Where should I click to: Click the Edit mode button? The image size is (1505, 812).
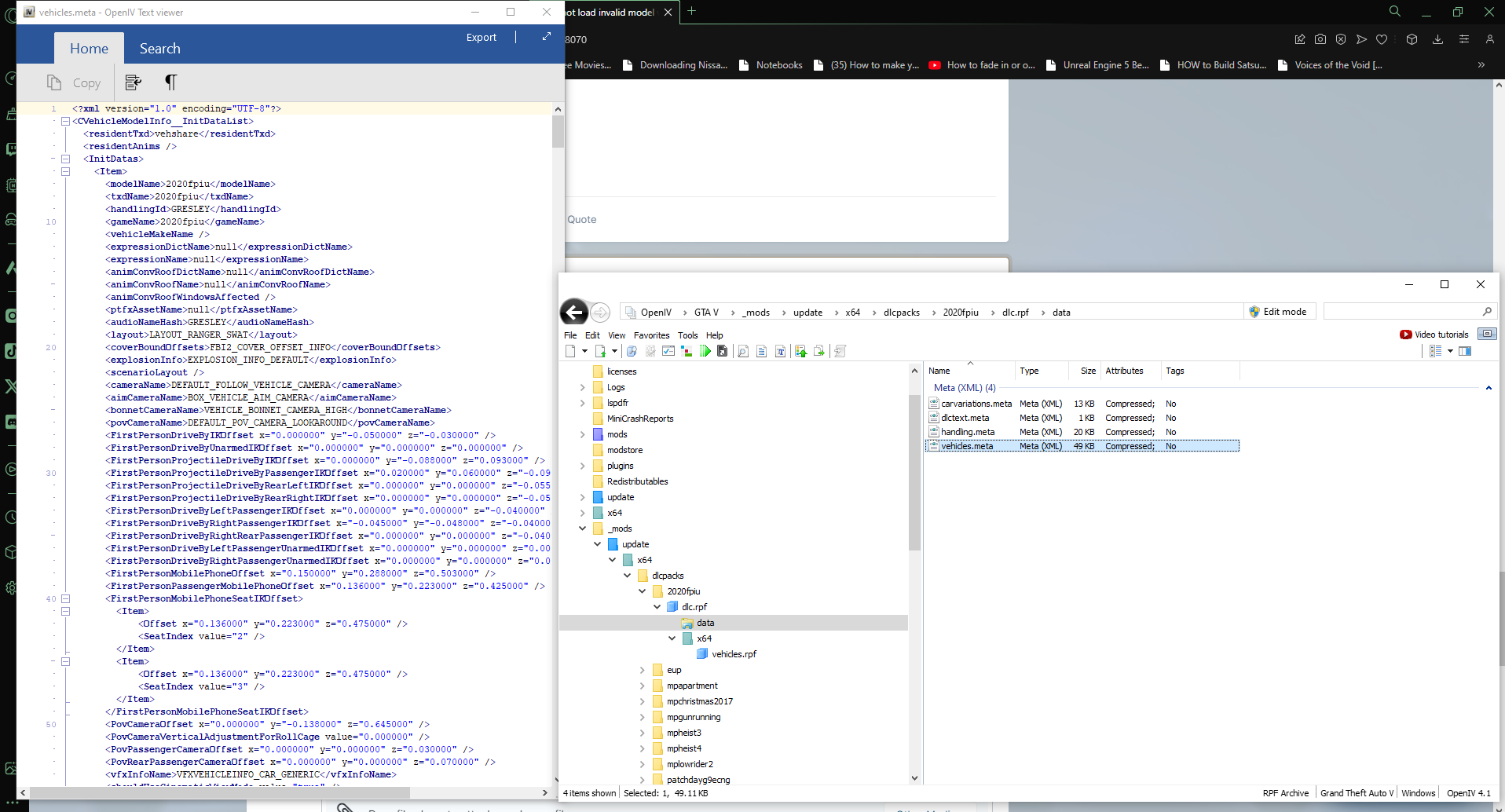pos(1277,312)
